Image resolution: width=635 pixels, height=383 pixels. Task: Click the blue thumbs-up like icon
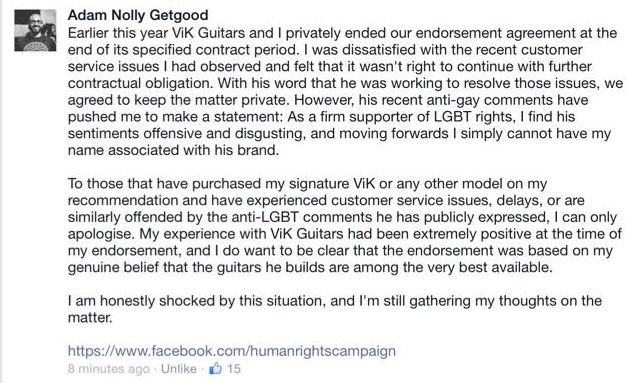[x=215, y=368]
